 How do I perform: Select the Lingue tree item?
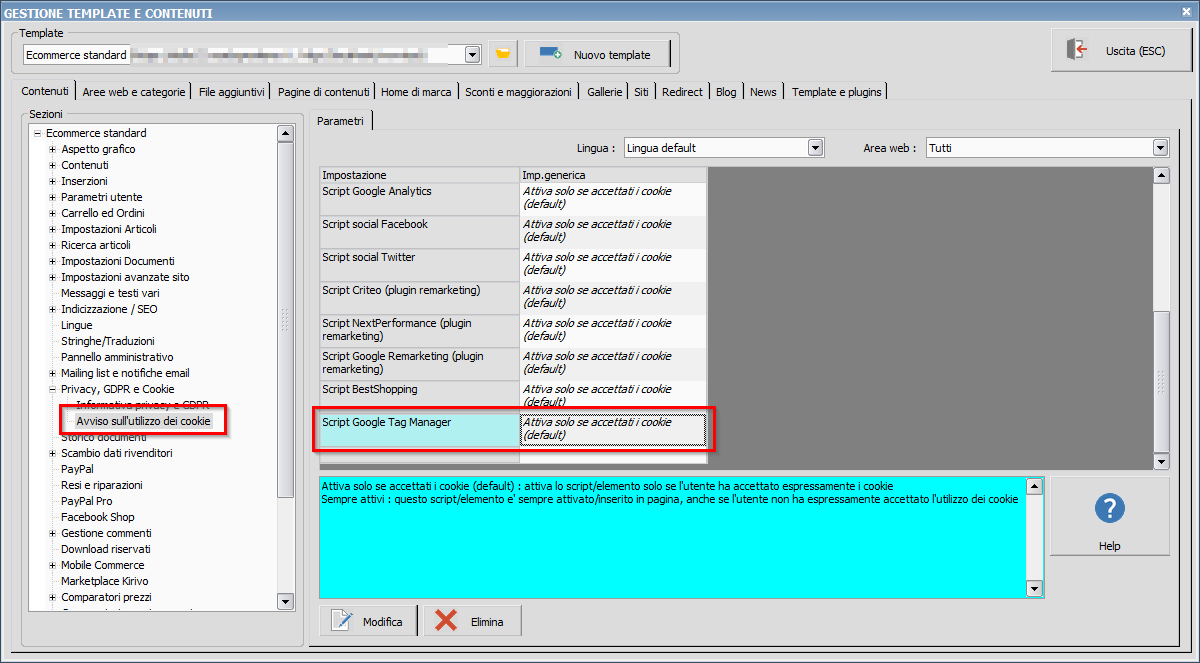point(76,325)
